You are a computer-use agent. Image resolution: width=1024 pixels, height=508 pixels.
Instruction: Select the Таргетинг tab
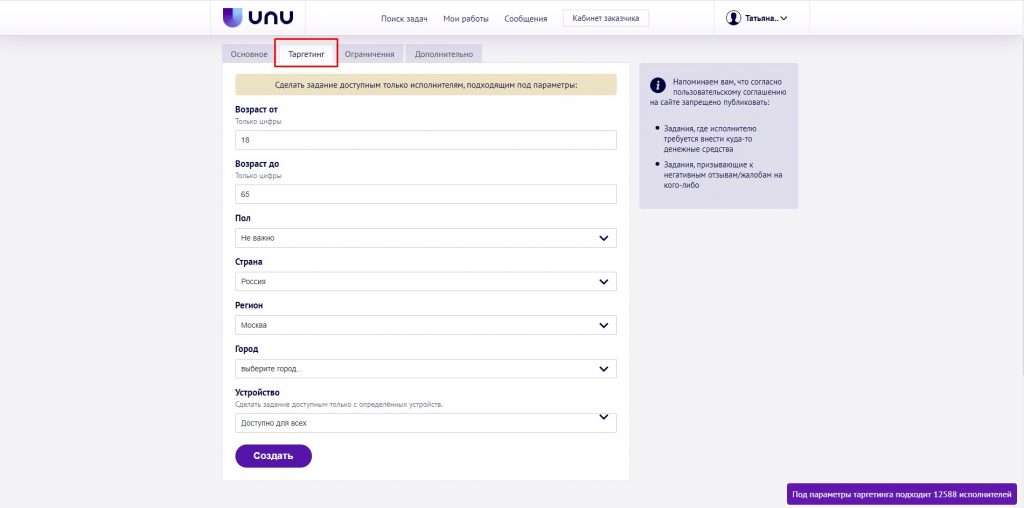(306, 54)
